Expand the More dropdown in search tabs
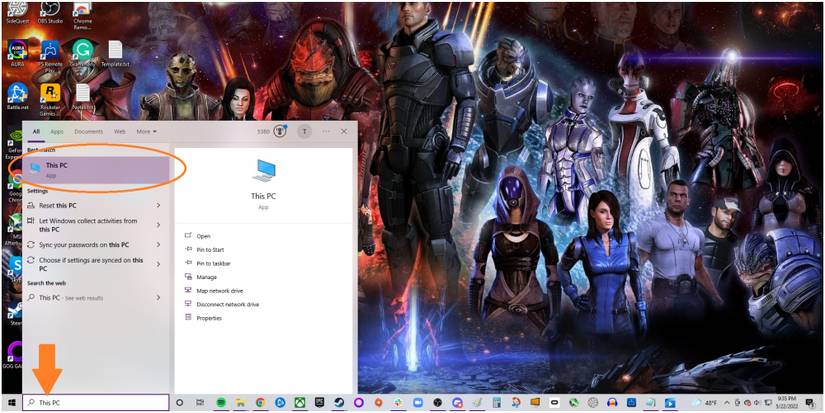The image size is (825, 413). [147, 132]
